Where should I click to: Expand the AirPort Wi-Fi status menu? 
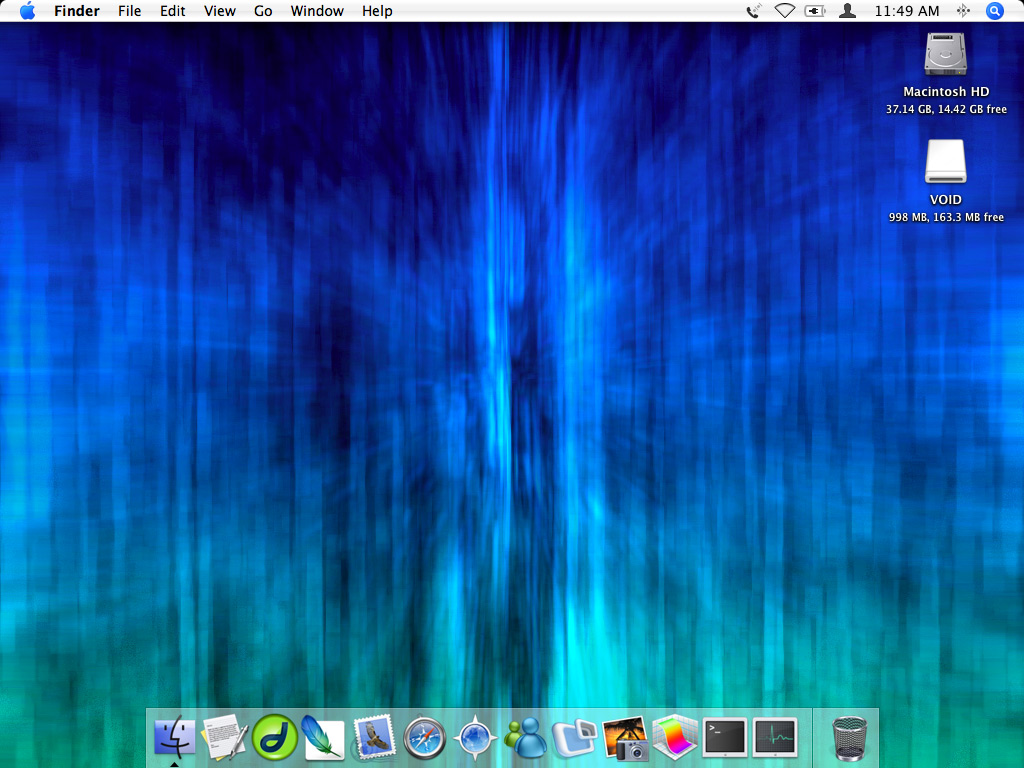(x=784, y=11)
